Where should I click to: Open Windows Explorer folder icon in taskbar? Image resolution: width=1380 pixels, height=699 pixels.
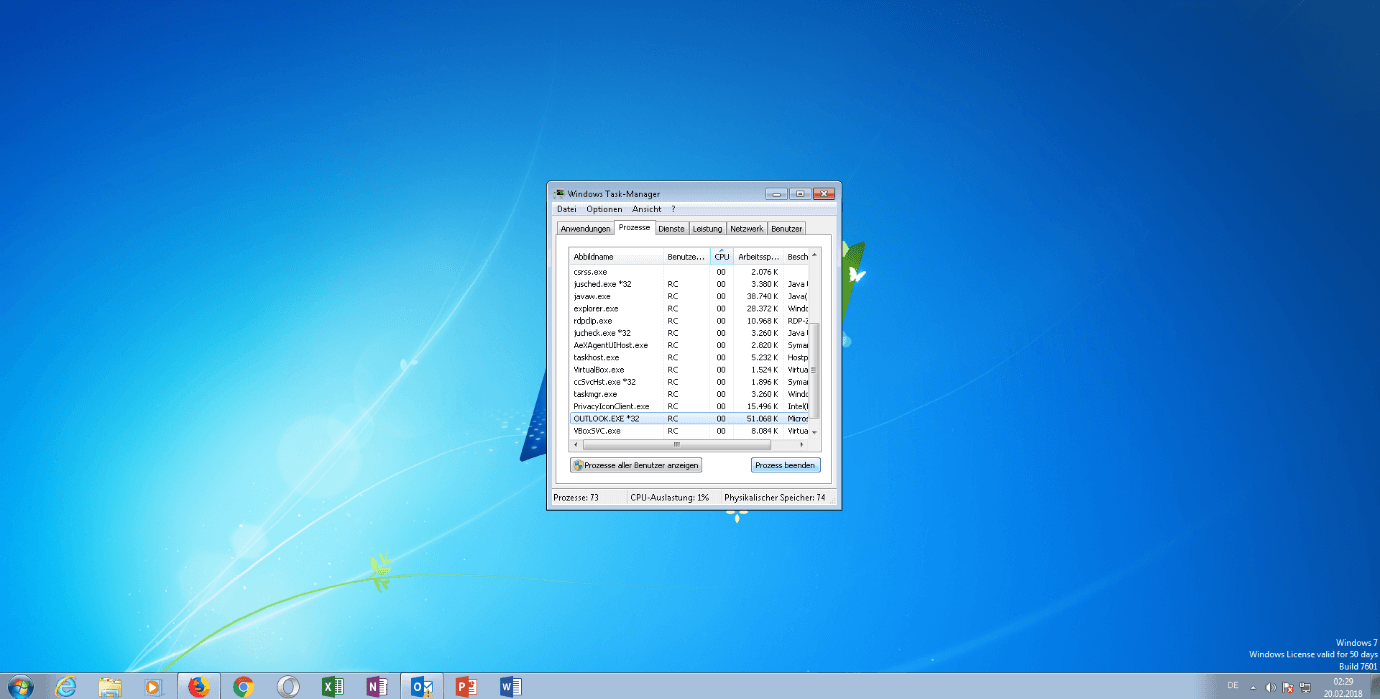110,686
